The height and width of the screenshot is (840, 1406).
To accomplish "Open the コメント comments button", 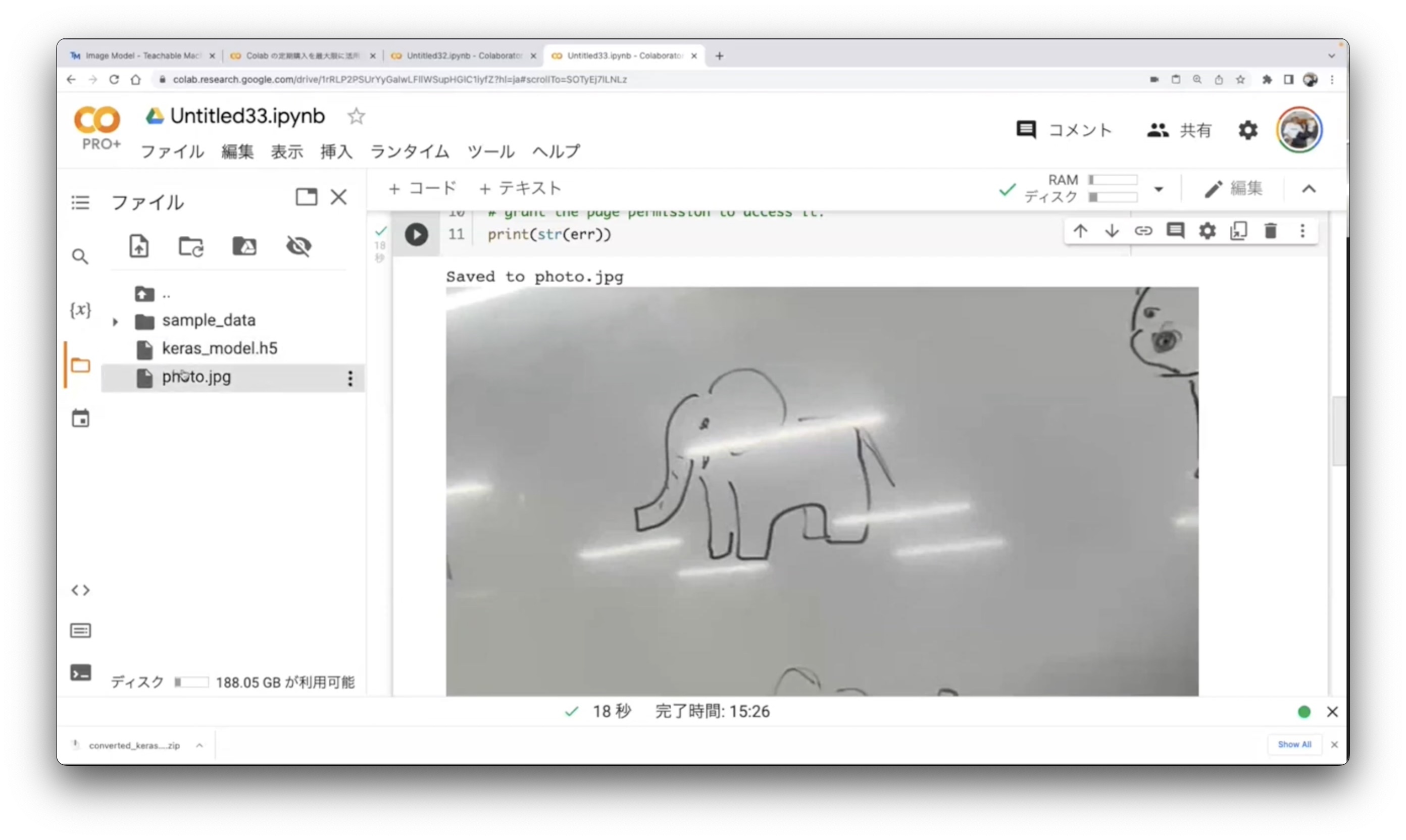I will coord(1064,130).
